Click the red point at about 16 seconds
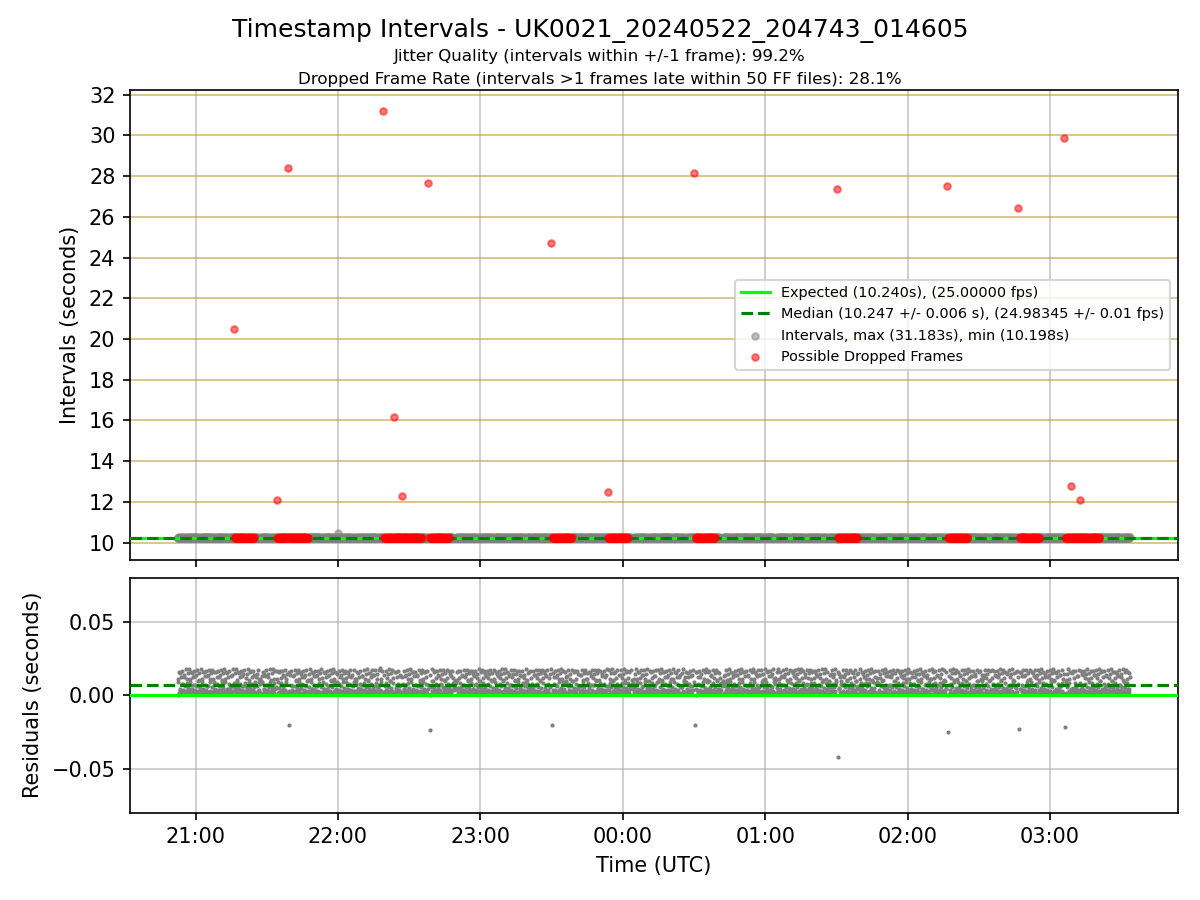 [394, 417]
